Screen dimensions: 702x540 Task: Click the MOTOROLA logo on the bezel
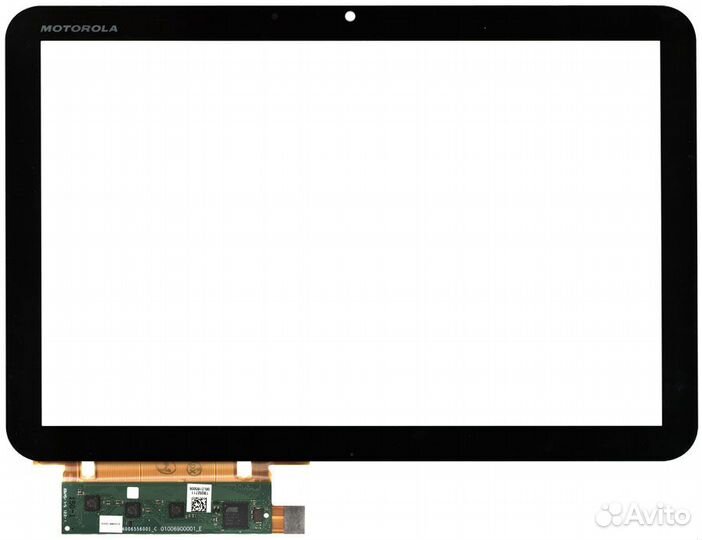click(79, 28)
